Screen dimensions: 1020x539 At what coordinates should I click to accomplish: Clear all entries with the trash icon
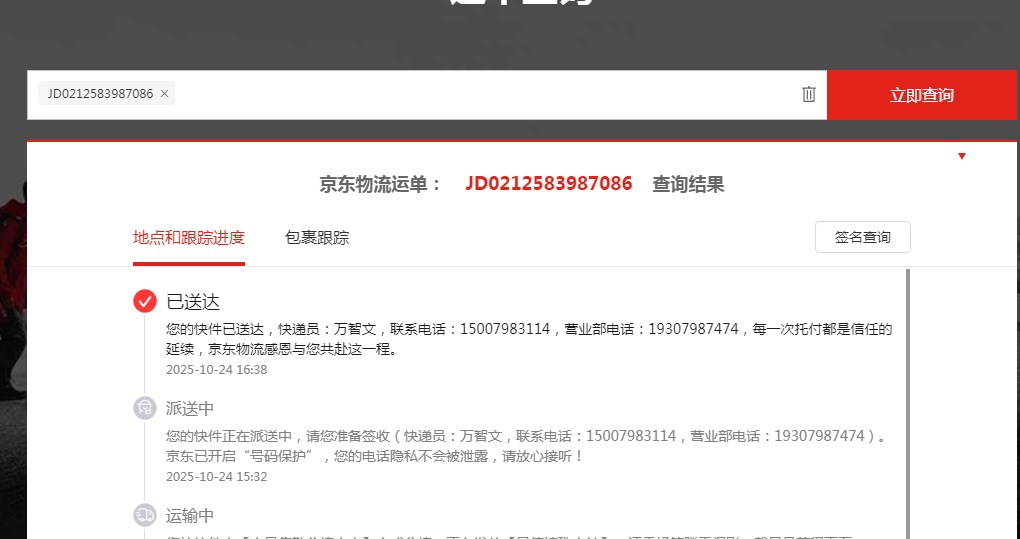[x=809, y=94]
